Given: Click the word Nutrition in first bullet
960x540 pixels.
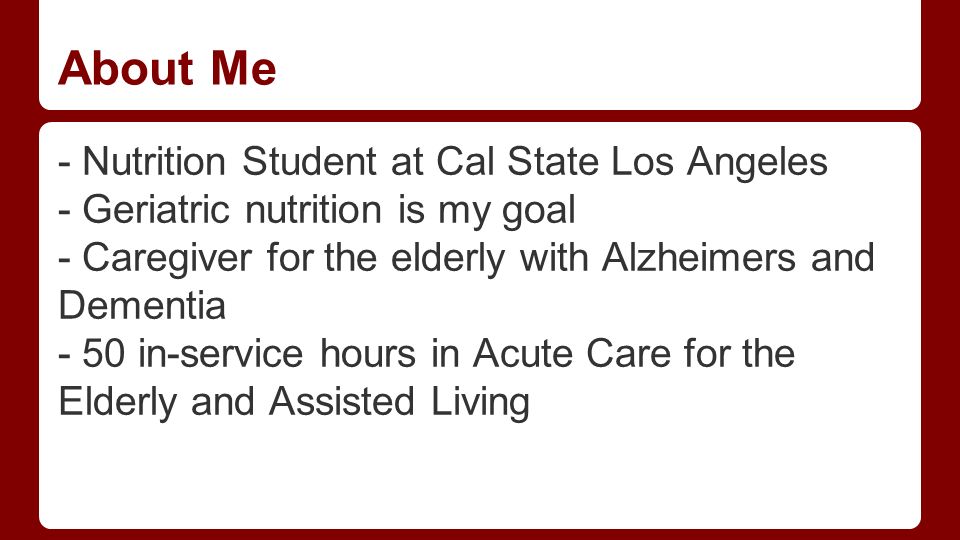Looking at the screenshot, I should [154, 162].
